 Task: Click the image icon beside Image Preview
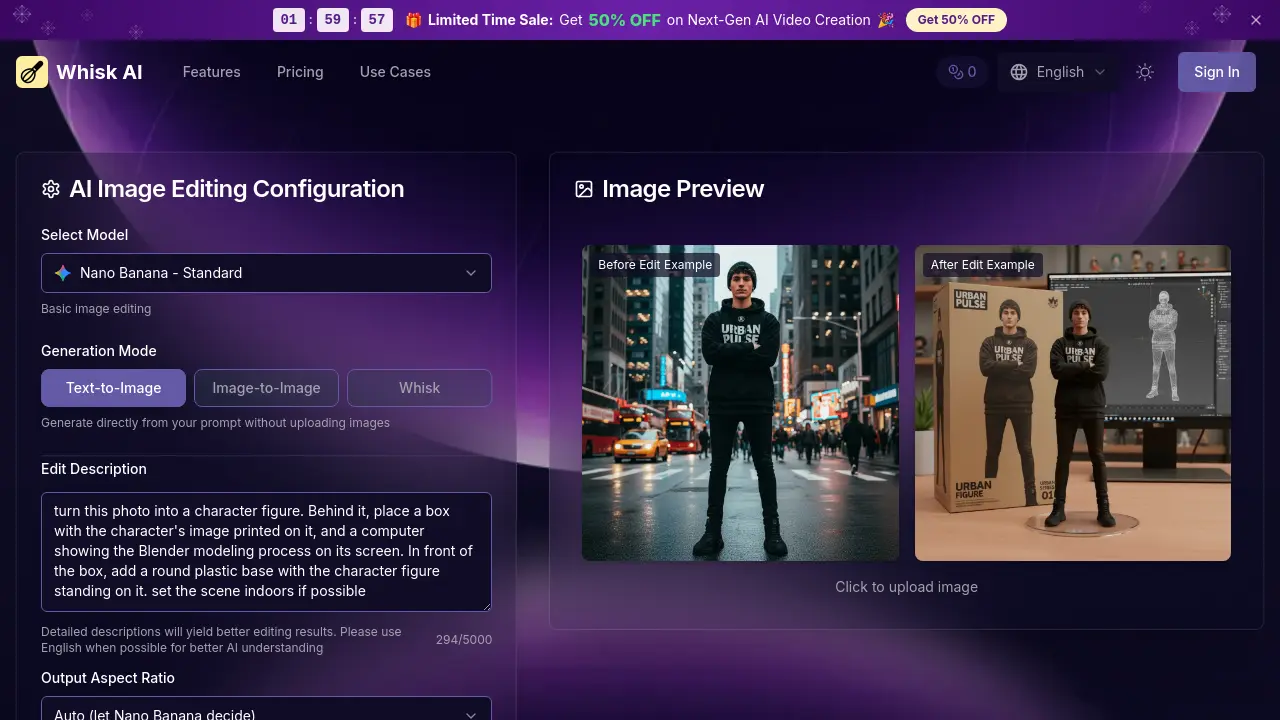(x=584, y=189)
